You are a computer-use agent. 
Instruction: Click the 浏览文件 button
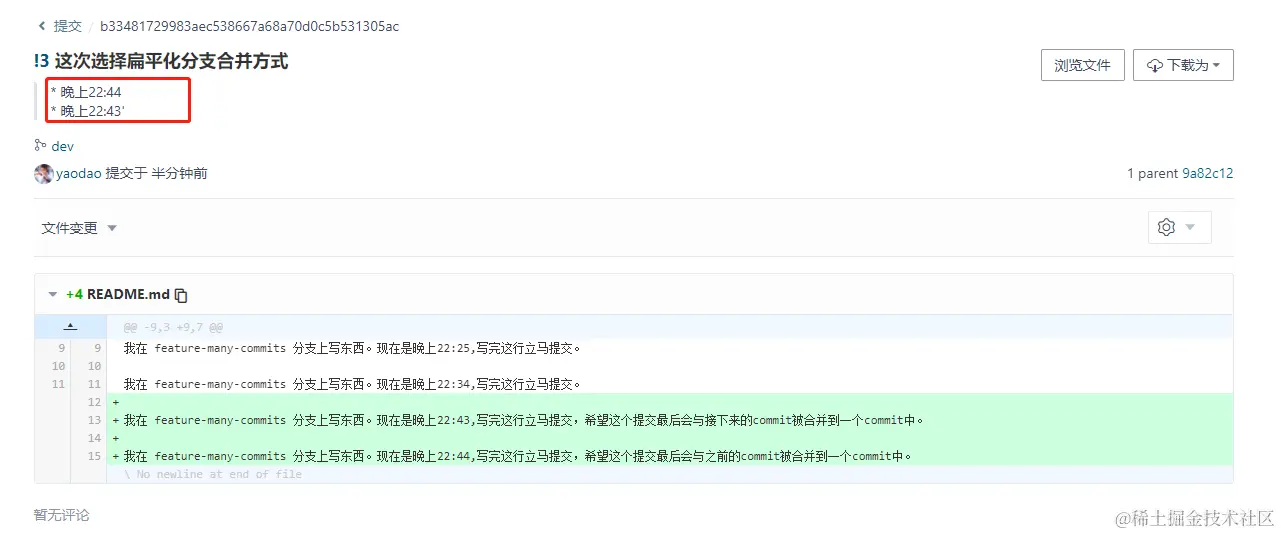click(x=1082, y=65)
